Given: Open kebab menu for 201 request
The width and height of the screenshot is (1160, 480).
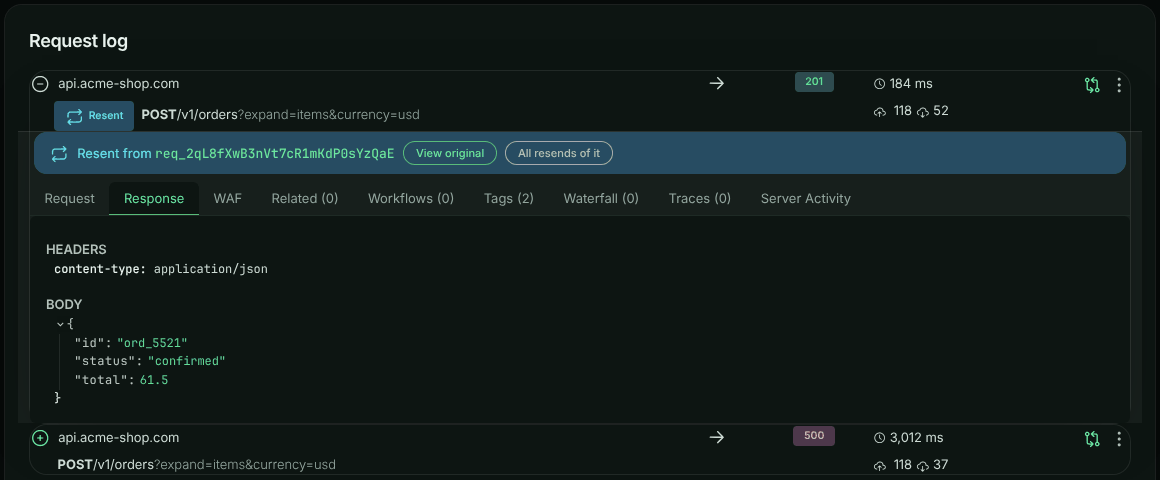Looking at the screenshot, I should tap(1119, 85).
